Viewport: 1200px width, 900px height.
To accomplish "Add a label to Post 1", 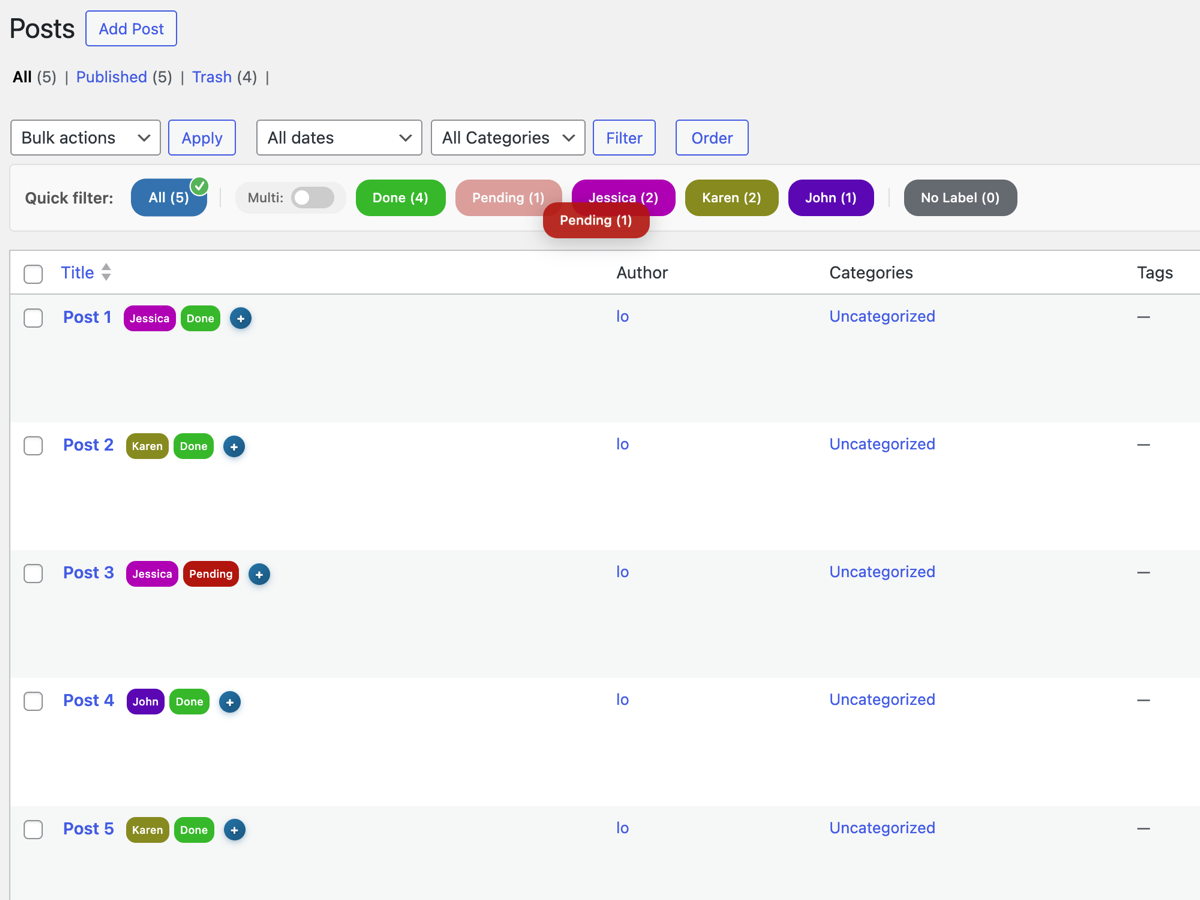I will [x=240, y=318].
